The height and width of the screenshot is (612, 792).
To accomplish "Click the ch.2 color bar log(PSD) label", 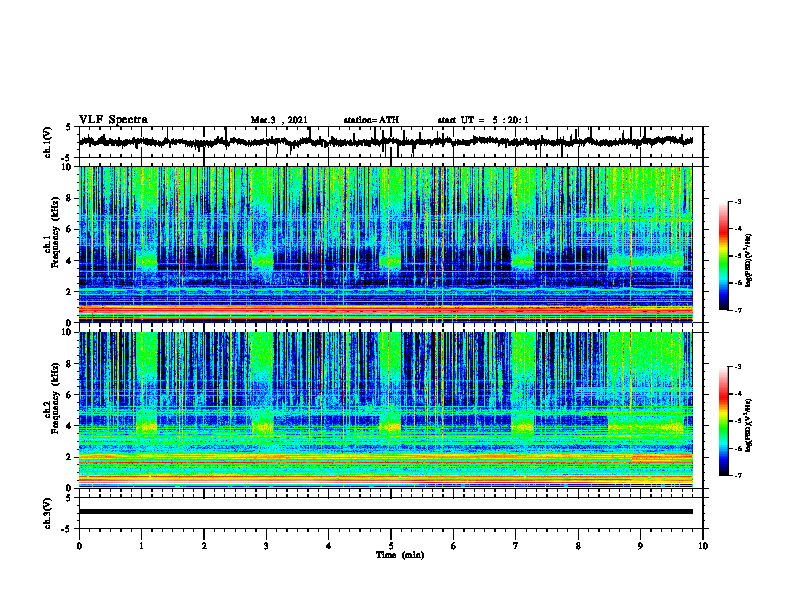I will 749,424.
